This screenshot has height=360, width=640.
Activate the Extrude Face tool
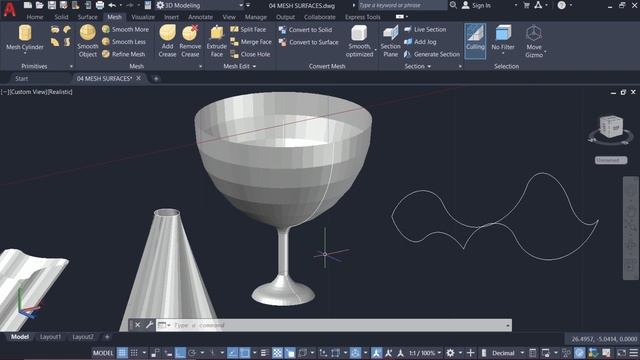[217, 41]
